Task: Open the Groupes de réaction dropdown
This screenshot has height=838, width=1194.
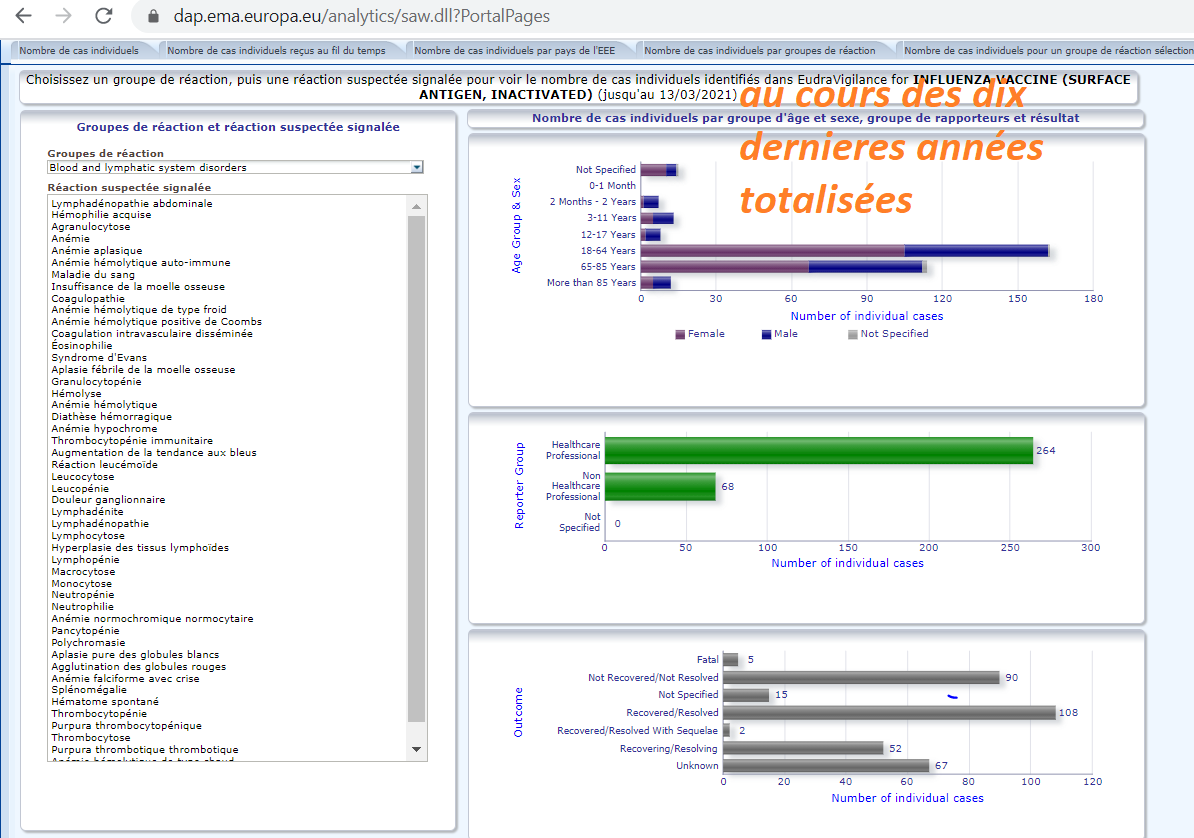Action: coord(417,167)
